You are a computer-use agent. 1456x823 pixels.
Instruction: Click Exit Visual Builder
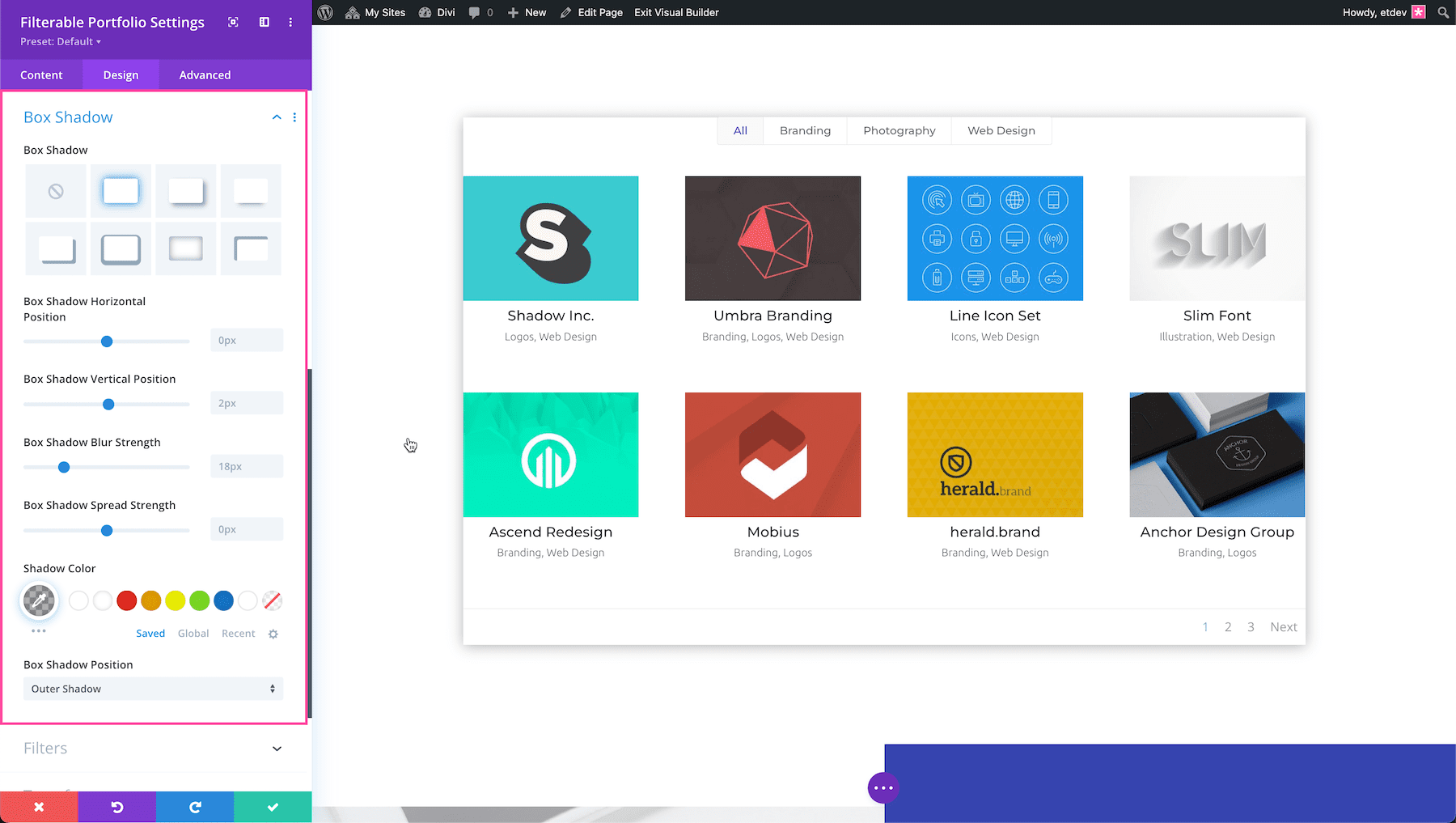point(676,12)
